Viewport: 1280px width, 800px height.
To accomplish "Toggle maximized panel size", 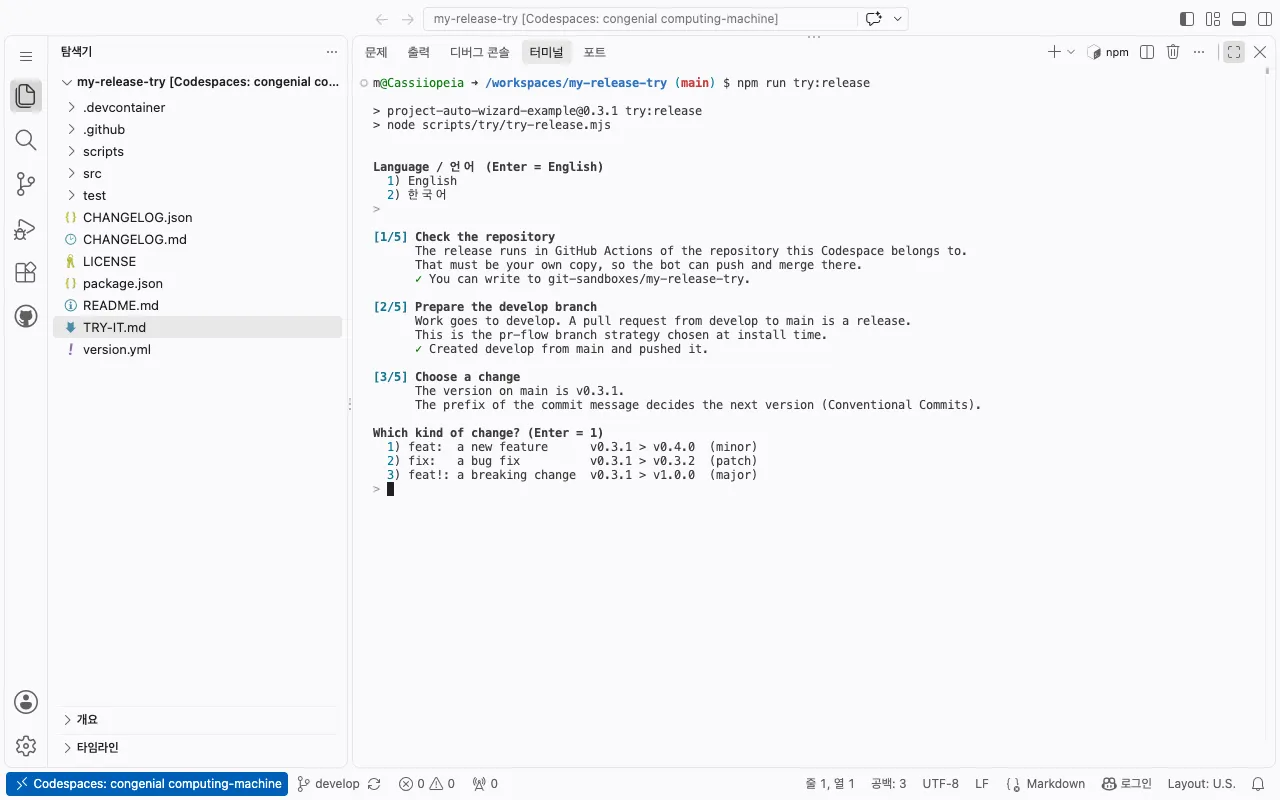I will [x=1234, y=52].
